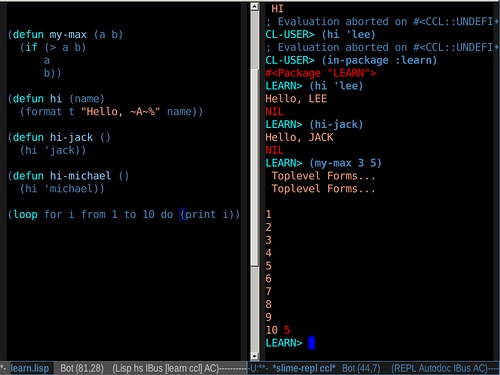Image resolution: width=500 pixels, height=375 pixels.
Task: Click *slime-repl ccl* buffer name in mode line
Action: pos(304,368)
